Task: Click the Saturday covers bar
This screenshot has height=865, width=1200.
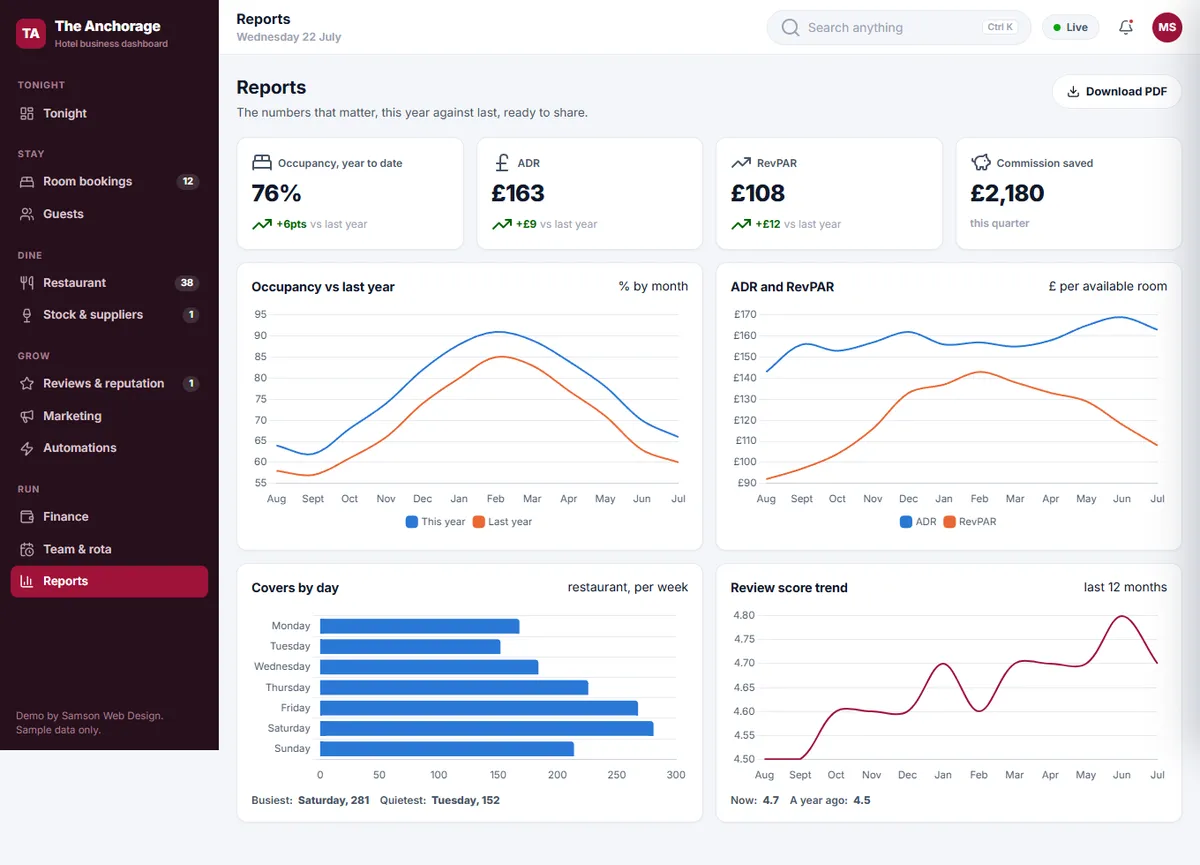Action: 486,728
